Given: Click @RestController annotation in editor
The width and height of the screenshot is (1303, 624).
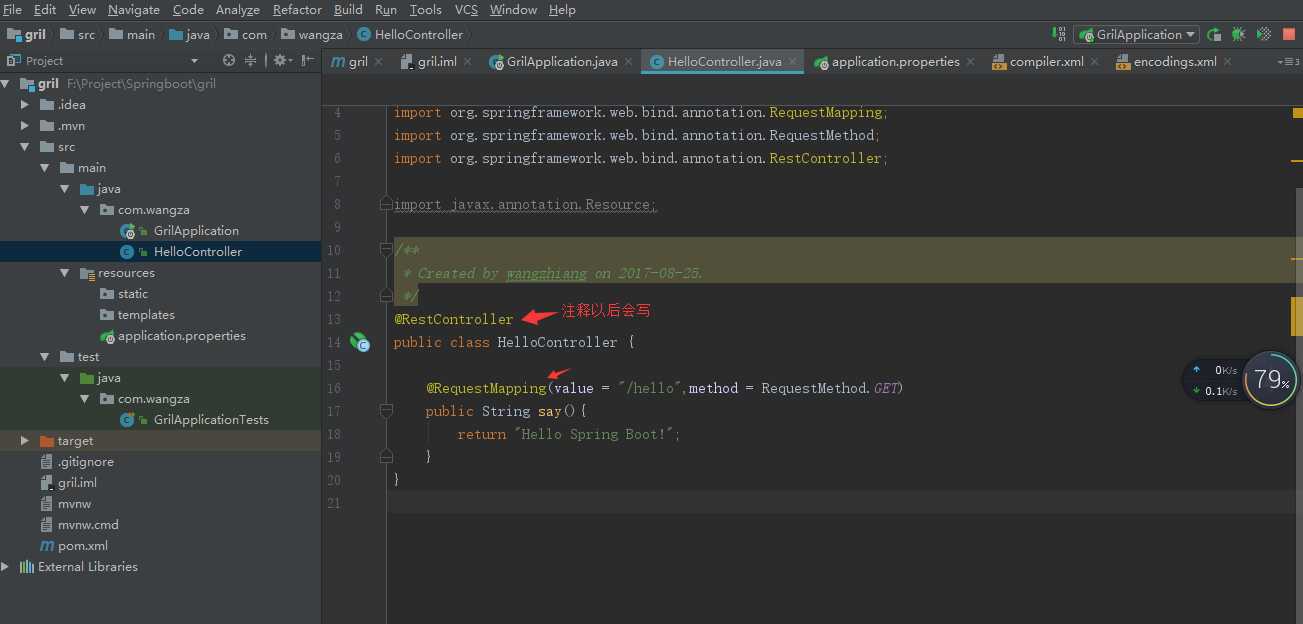Looking at the screenshot, I should click(x=454, y=320).
